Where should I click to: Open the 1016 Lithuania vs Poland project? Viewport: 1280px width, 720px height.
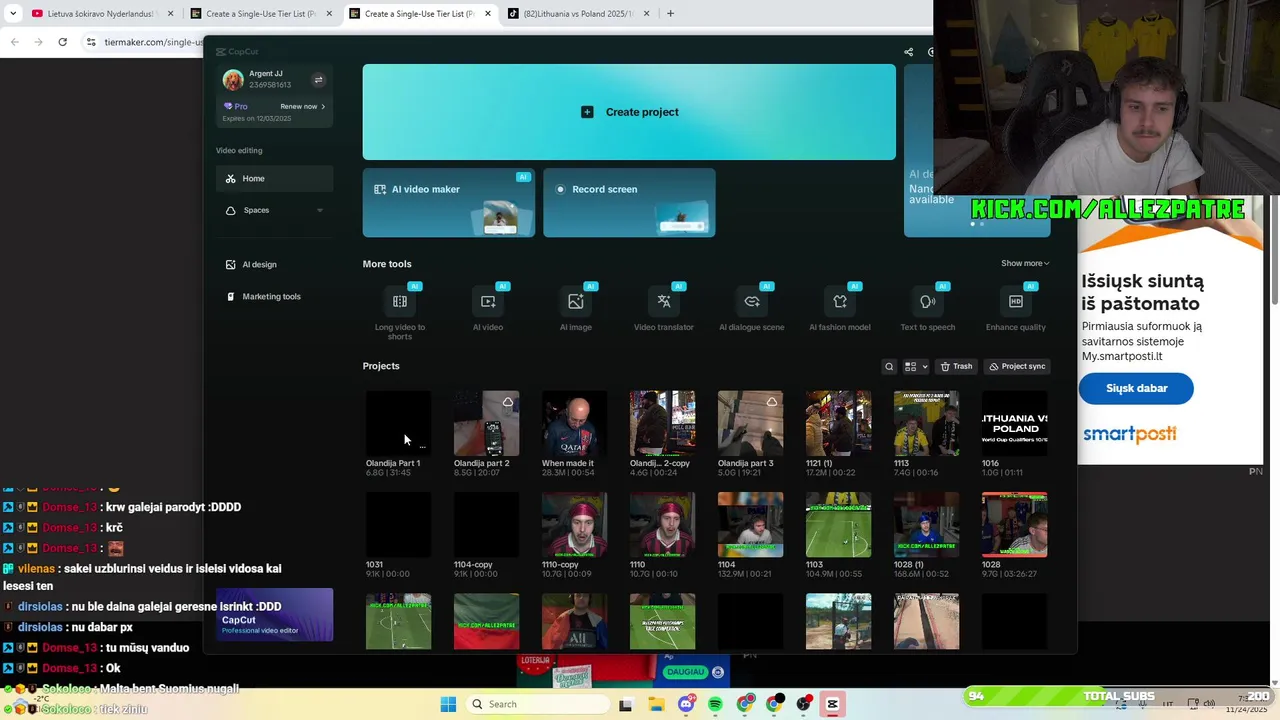pyautogui.click(x=1014, y=423)
